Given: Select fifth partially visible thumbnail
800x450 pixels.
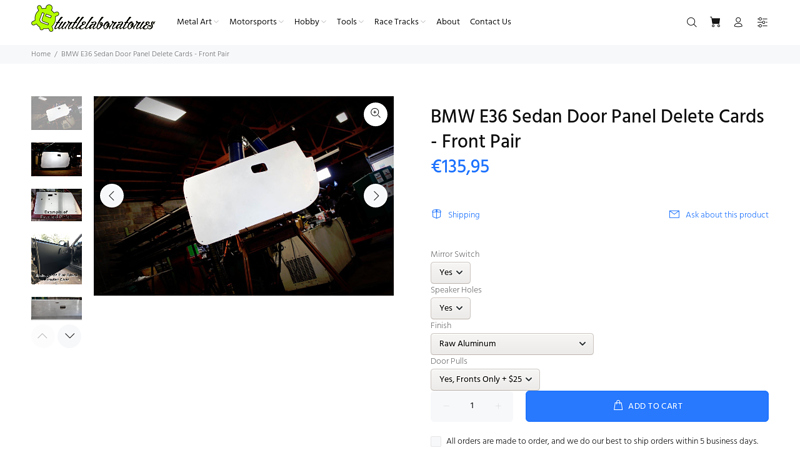Looking at the screenshot, I should click(56, 308).
